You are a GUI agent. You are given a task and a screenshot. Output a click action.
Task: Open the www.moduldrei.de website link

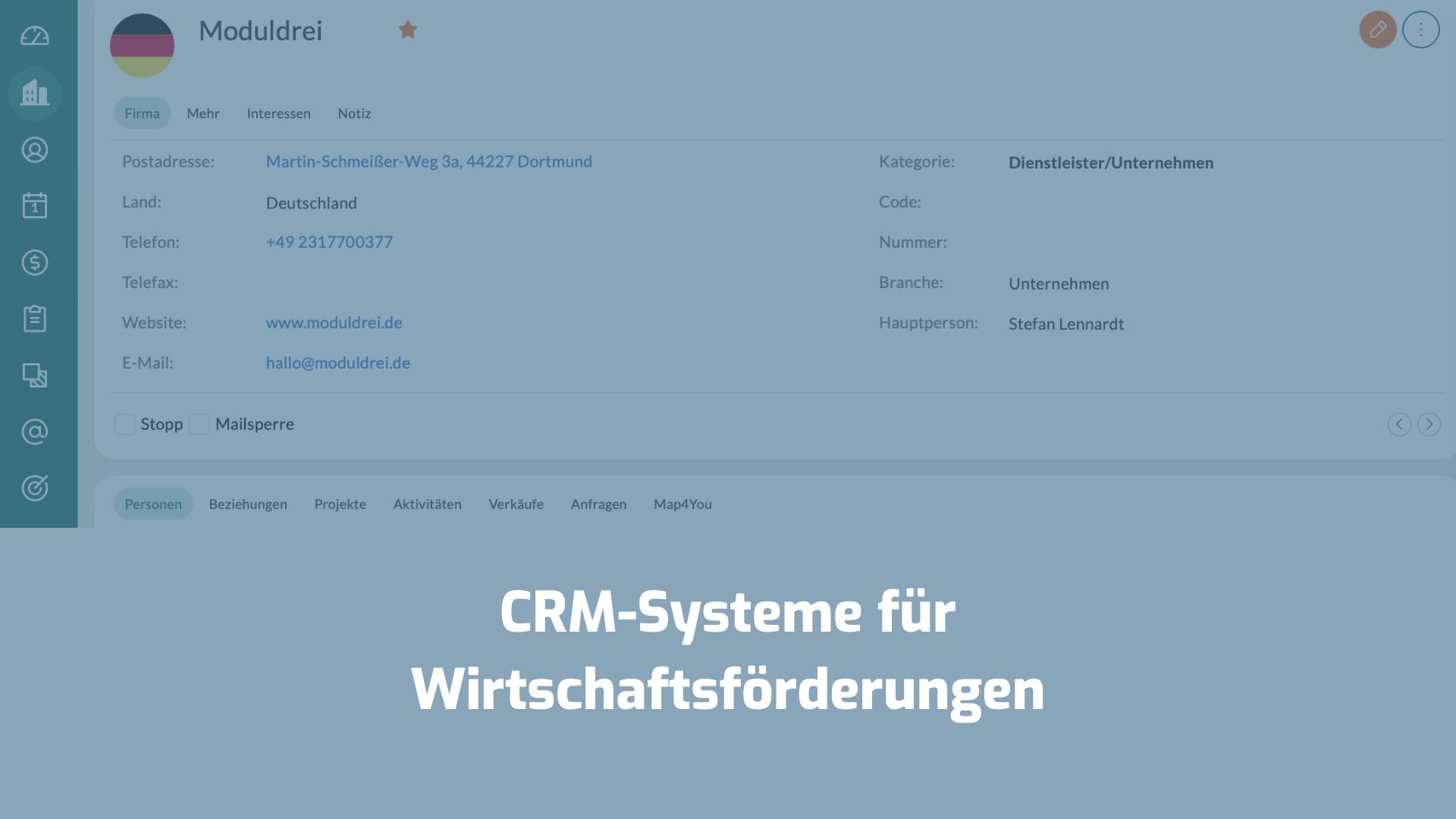(334, 322)
